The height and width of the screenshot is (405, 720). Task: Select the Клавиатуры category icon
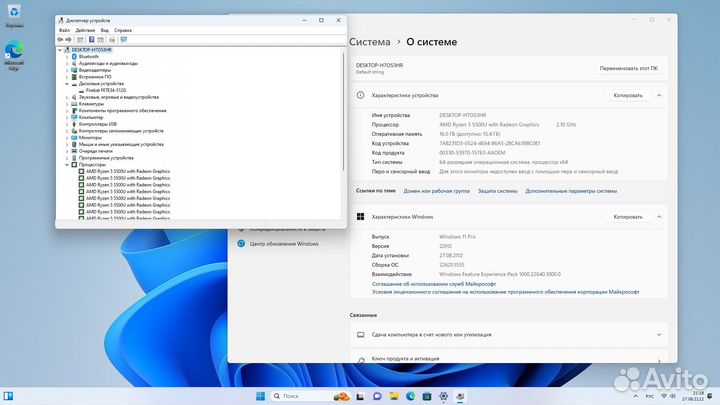coord(74,104)
